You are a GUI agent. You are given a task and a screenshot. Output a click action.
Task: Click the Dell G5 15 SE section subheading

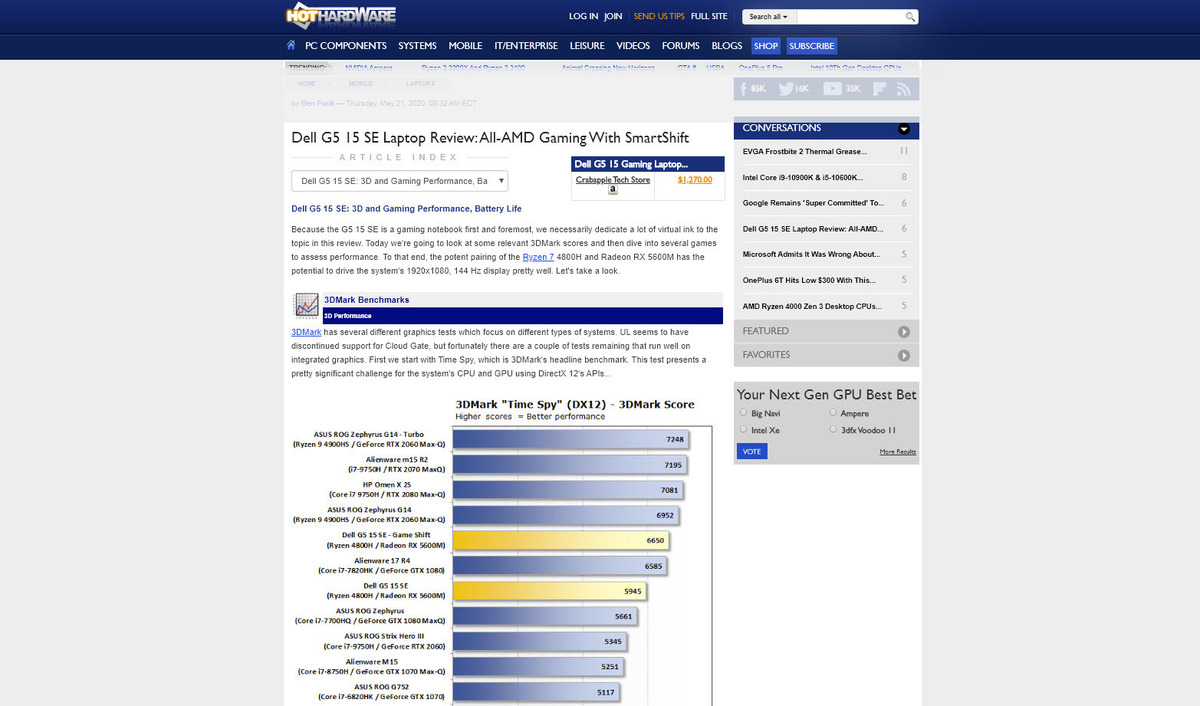[406, 209]
